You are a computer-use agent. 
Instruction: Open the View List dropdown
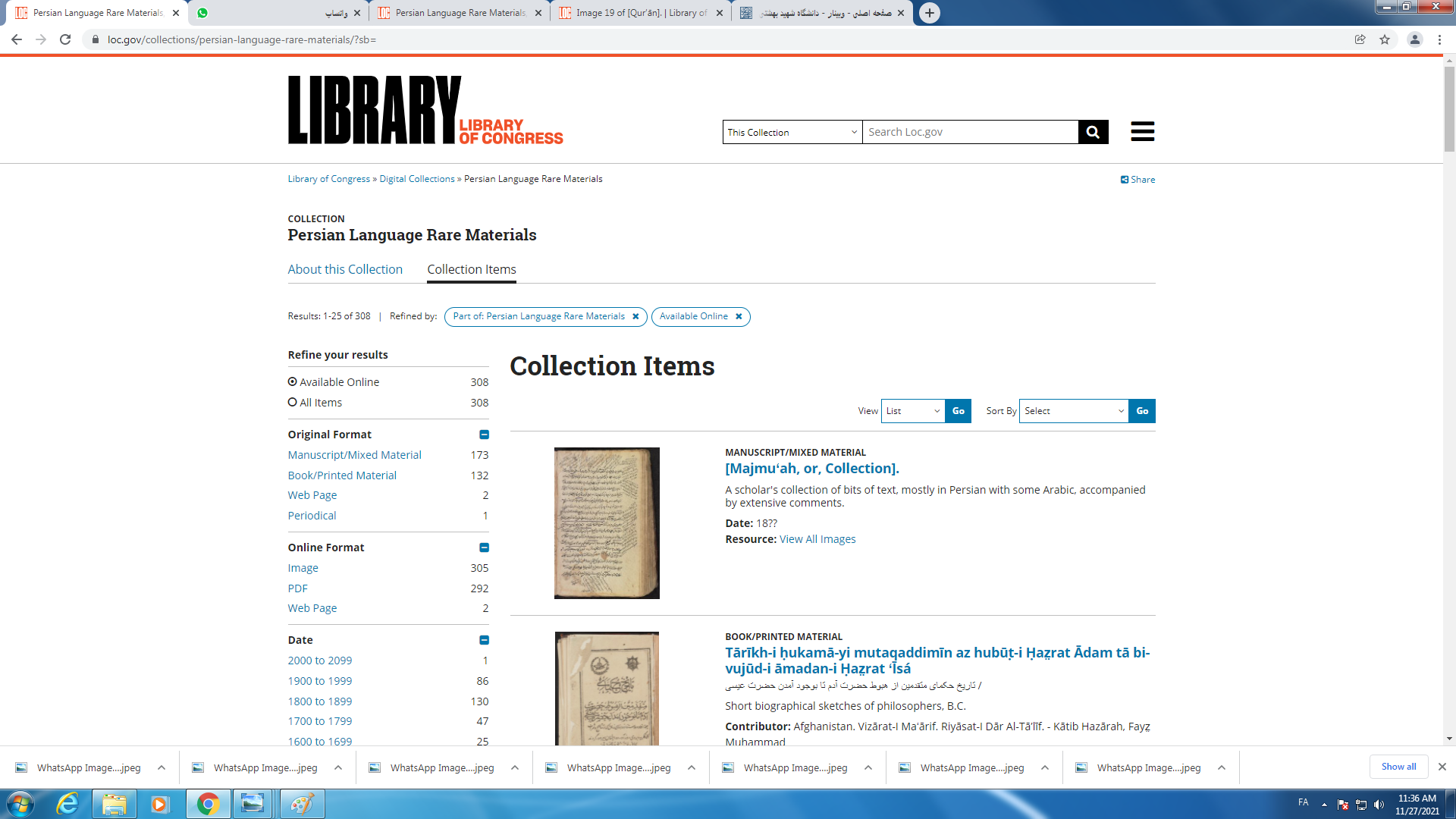[x=912, y=411]
